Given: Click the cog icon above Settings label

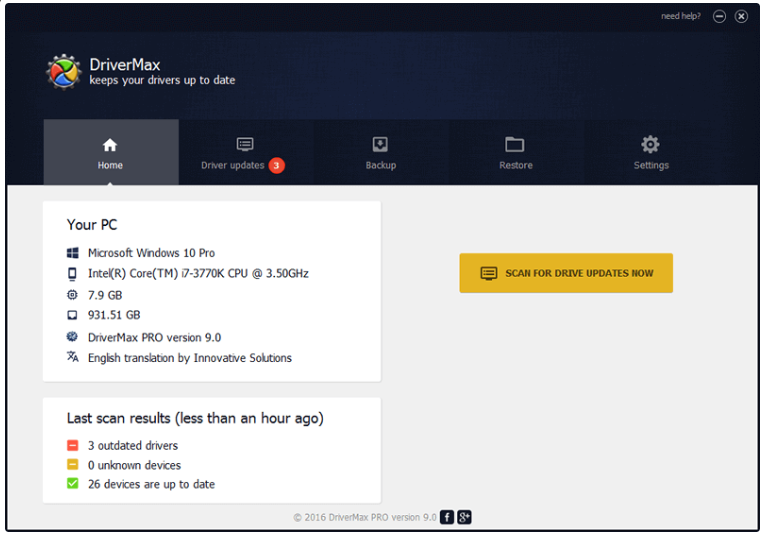Looking at the screenshot, I should tap(650, 144).
